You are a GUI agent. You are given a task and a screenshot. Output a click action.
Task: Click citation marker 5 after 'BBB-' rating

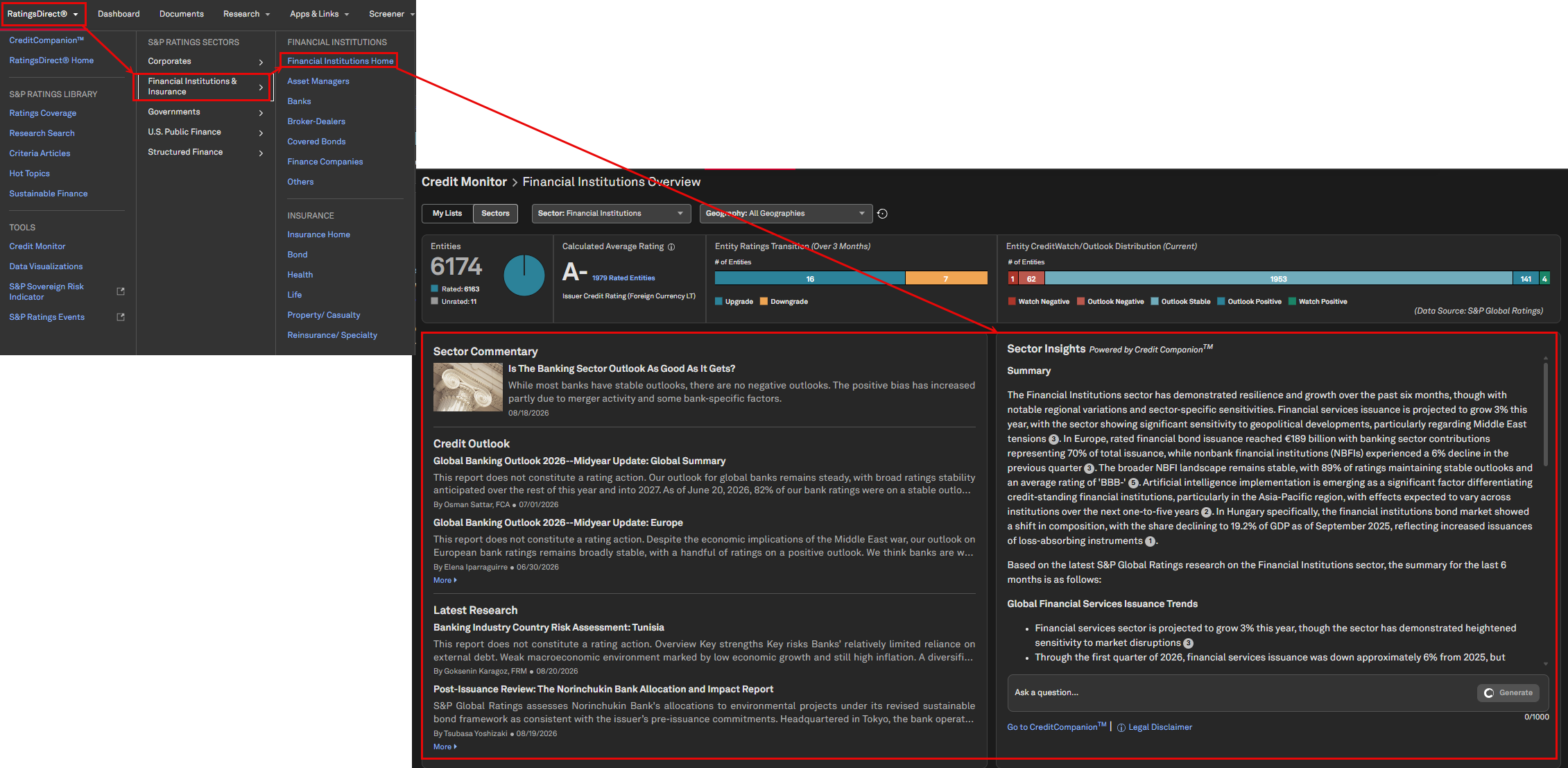coord(1133,483)
